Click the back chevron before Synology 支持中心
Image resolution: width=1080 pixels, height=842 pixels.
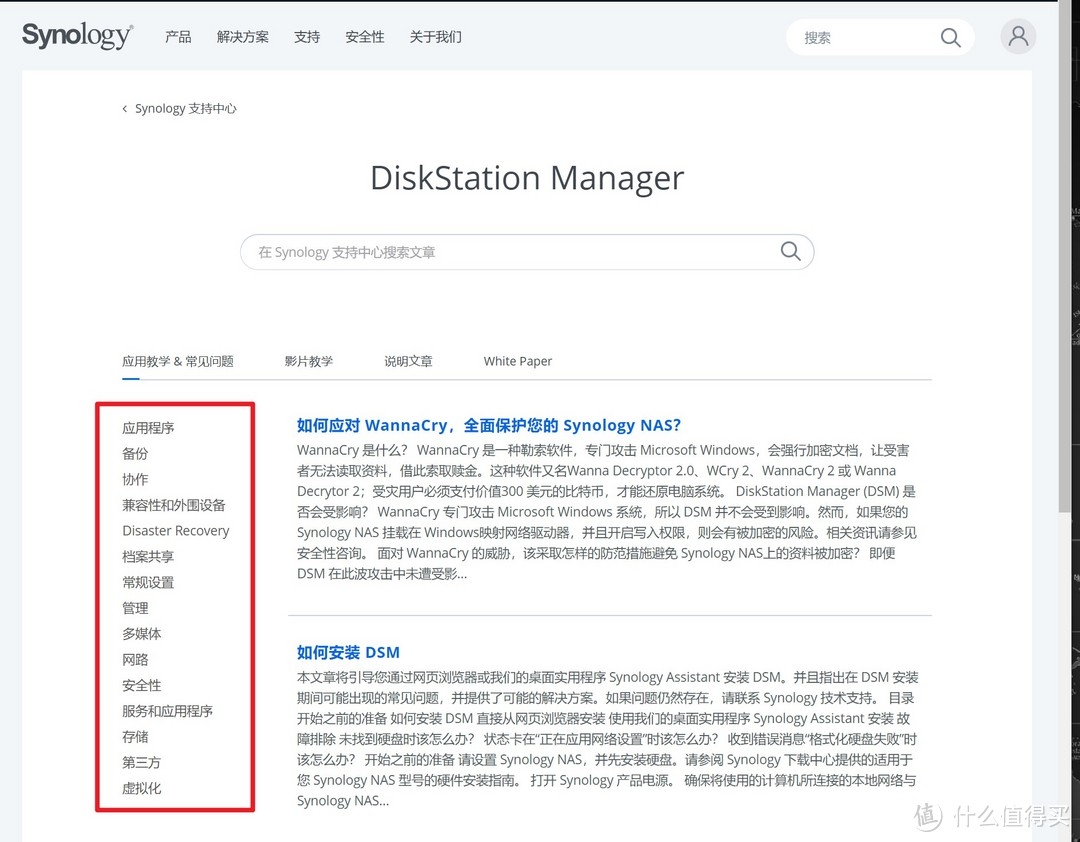[125, 108]
